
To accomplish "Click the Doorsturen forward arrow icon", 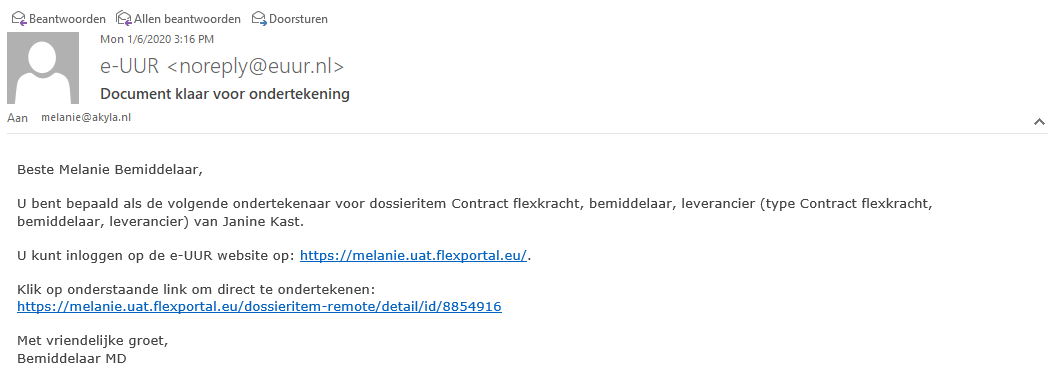I will (259, 18).
